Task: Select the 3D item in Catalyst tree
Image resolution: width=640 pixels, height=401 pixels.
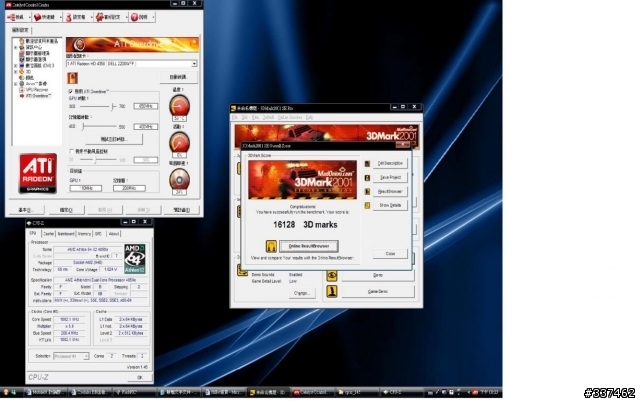Action: coord(28,71)
